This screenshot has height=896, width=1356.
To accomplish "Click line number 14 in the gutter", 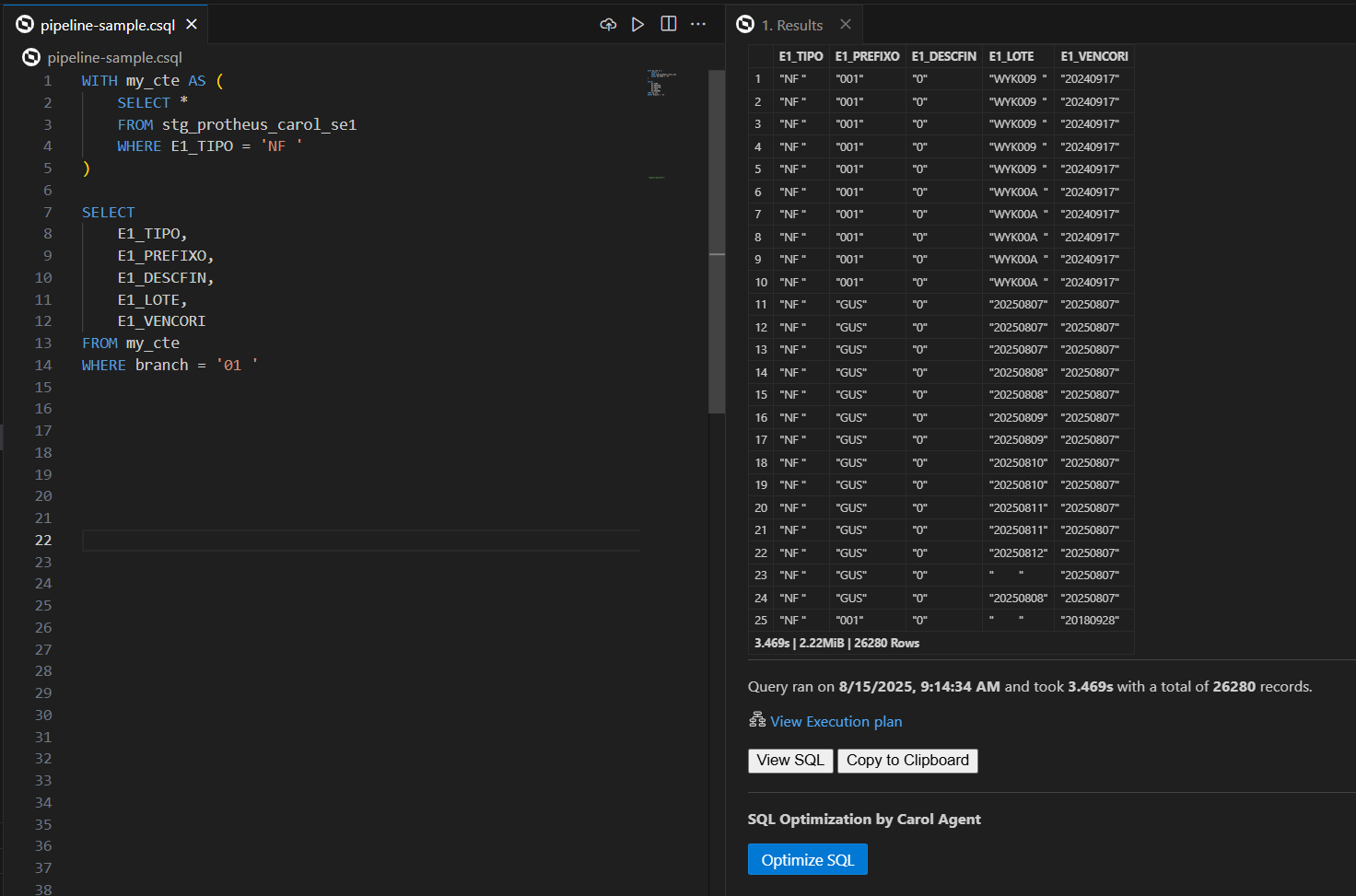I will click(43, 366).
